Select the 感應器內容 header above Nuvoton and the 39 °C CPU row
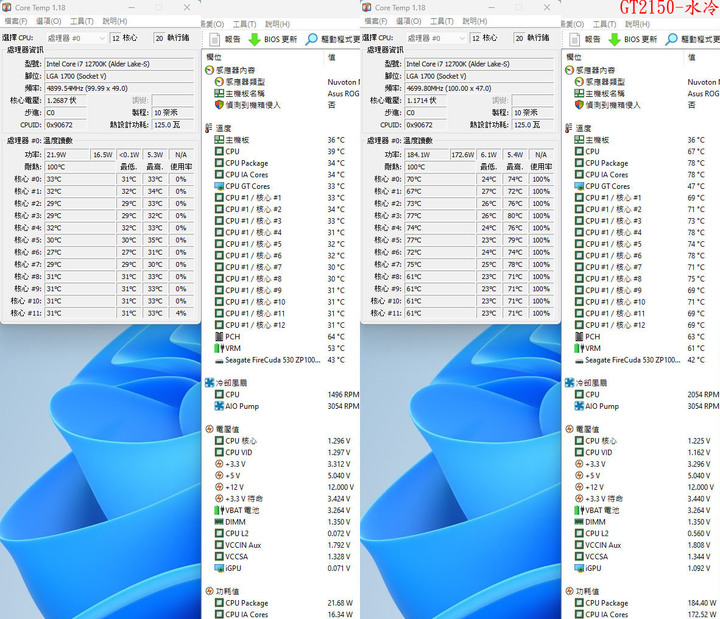The width and height of the screenshot is (720, 619). pyautogui.click(x=230, y=70)
